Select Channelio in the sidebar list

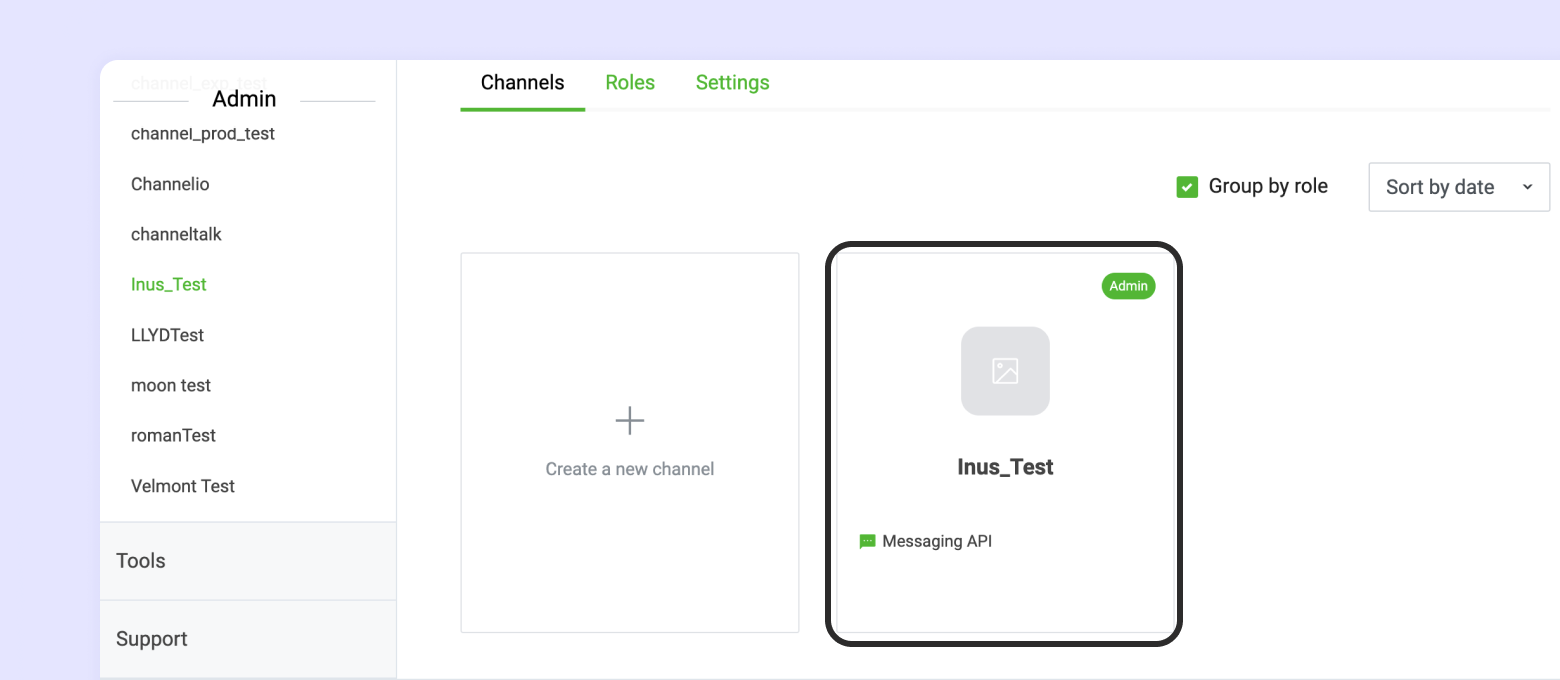coord(170,184)
